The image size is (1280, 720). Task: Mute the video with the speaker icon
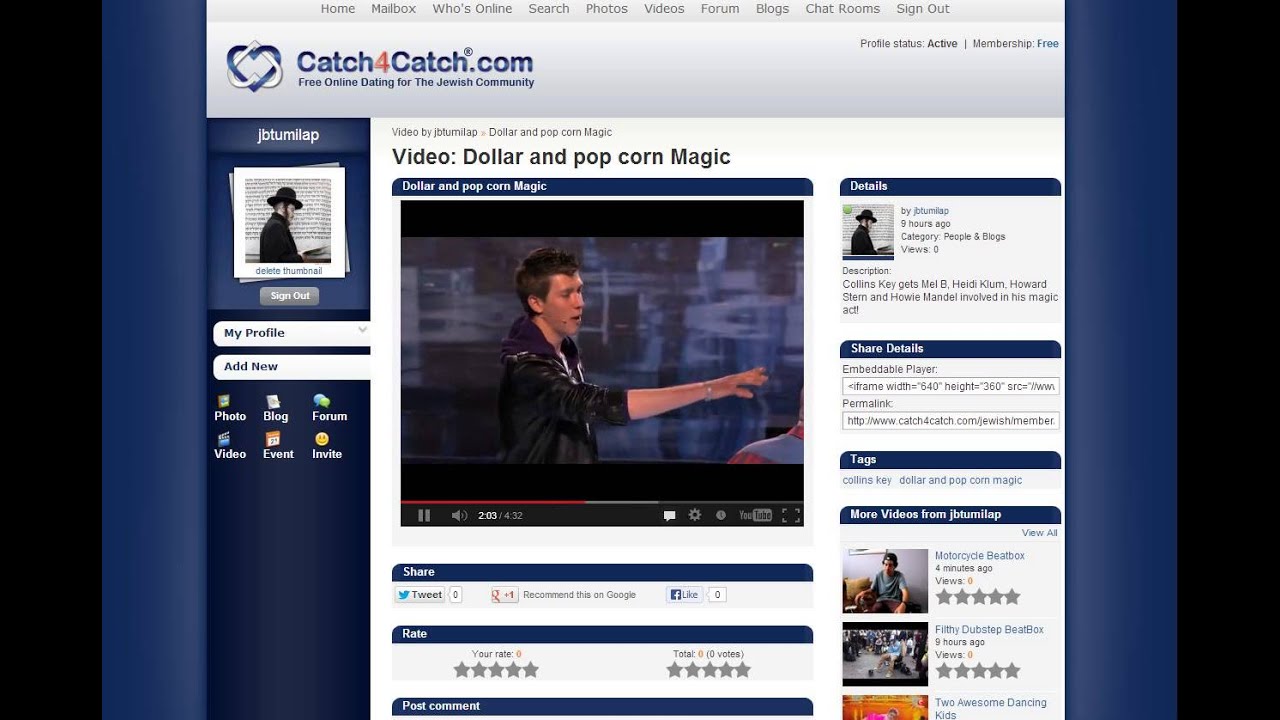pyautogui.click(x=459, y=515)
